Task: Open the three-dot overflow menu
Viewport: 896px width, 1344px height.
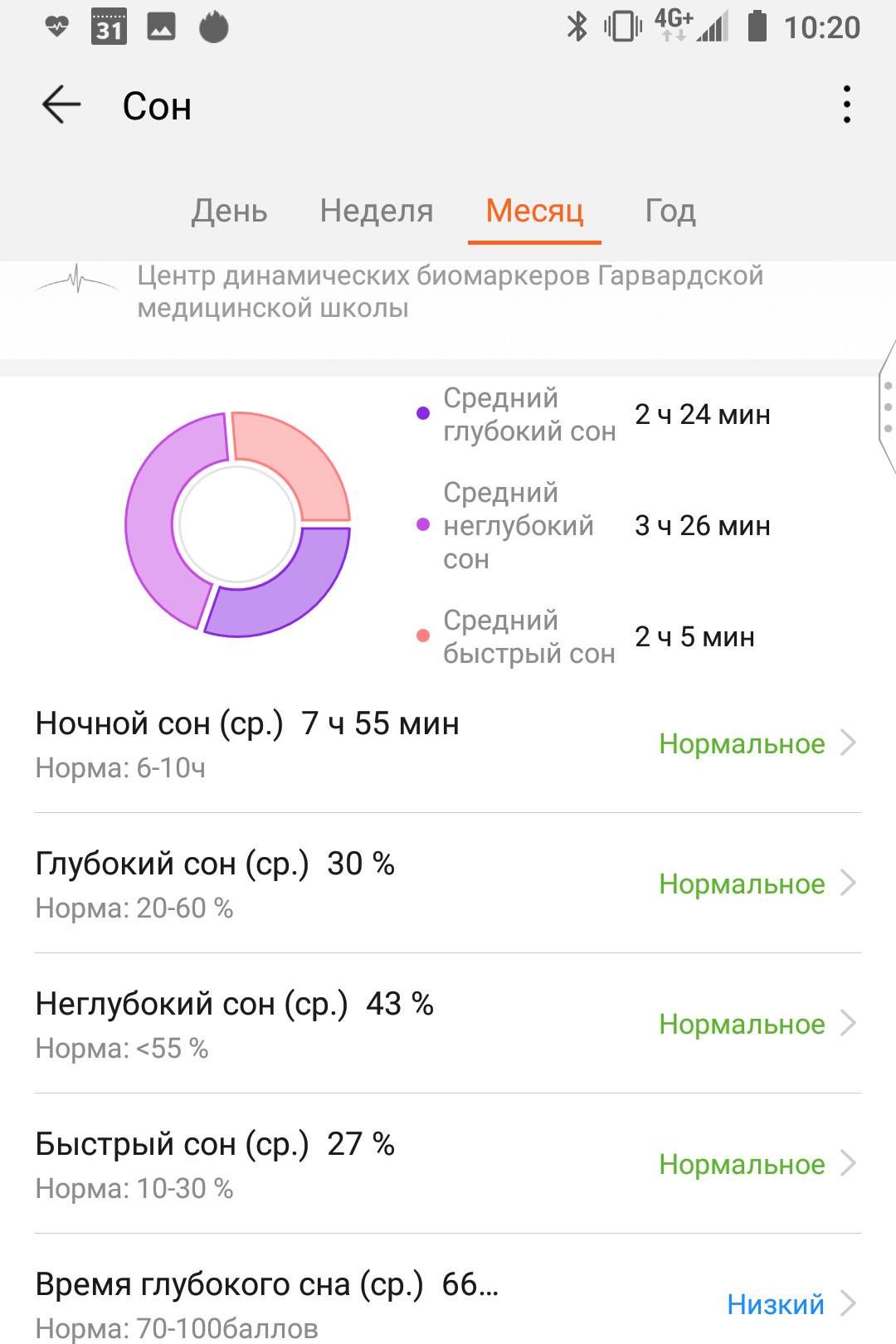Action: [x=846, y=105]
